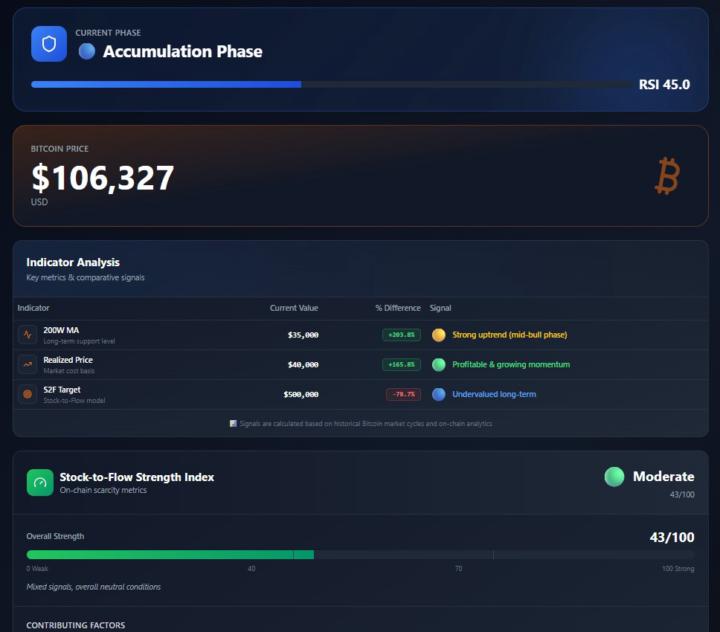The height and width of the screenshot is (632, 720).
Task: Click the S2F Target indicator name
Action: (62, 389)
